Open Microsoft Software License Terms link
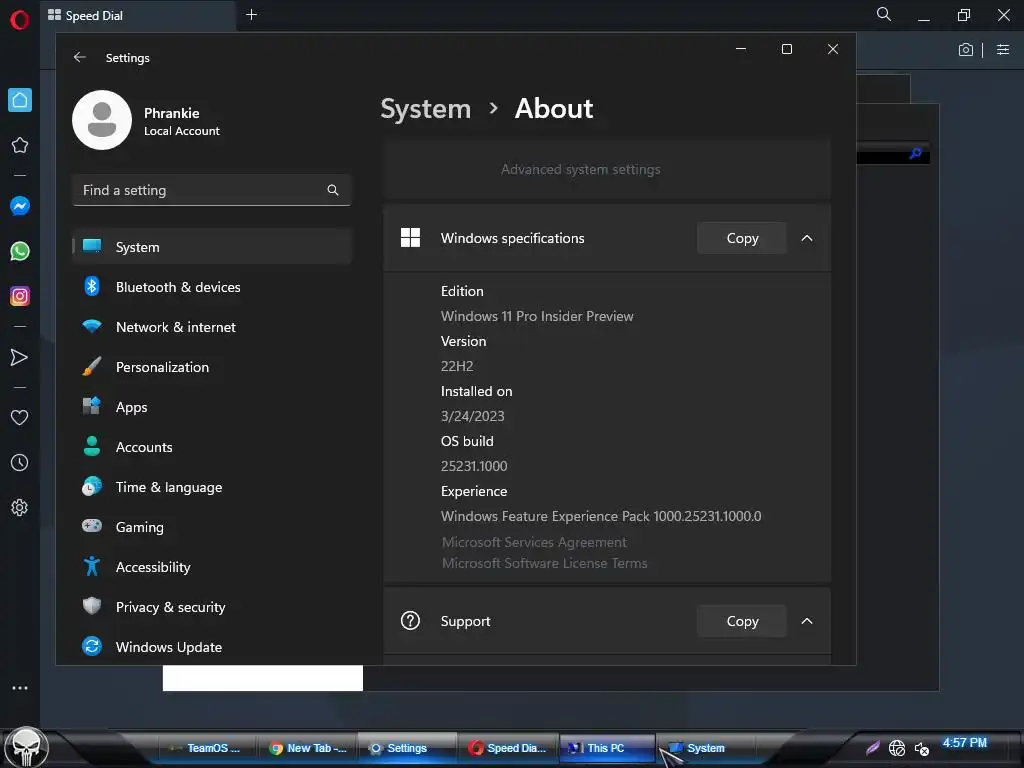The height and width of the screenshot is (768, 1024). click(x=545, y=563)
